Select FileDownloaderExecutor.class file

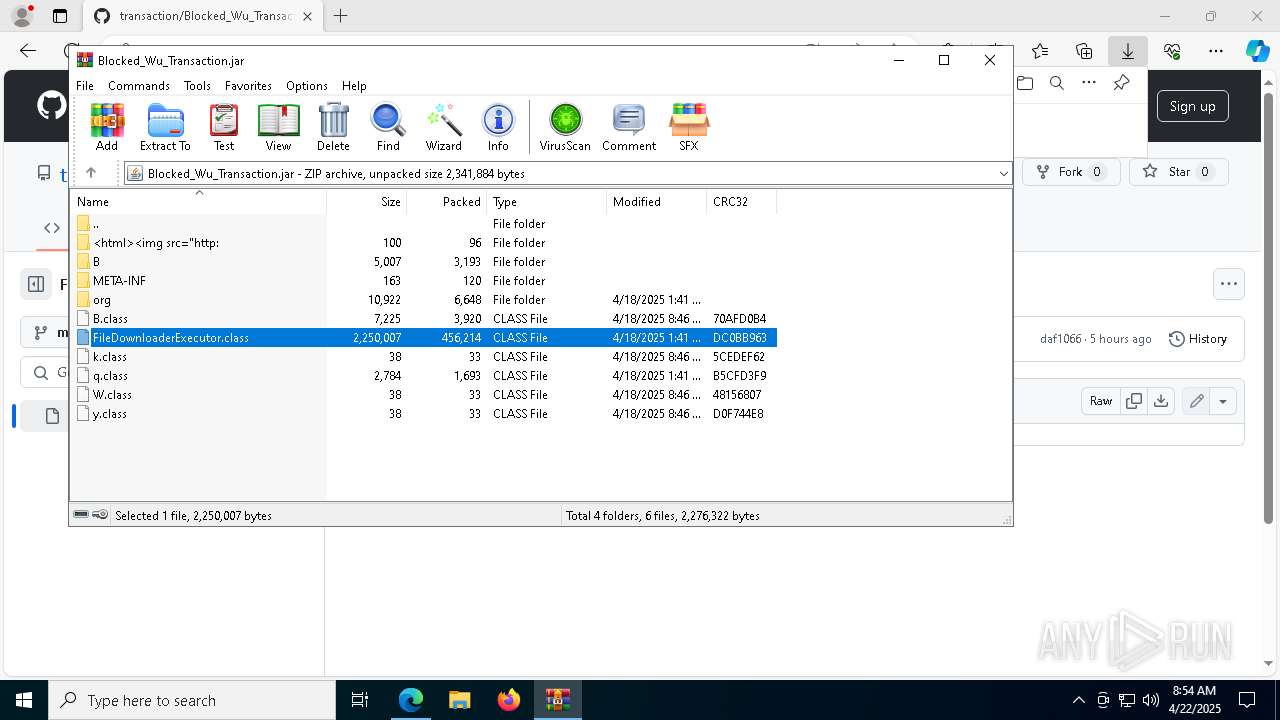coord(424,338)
